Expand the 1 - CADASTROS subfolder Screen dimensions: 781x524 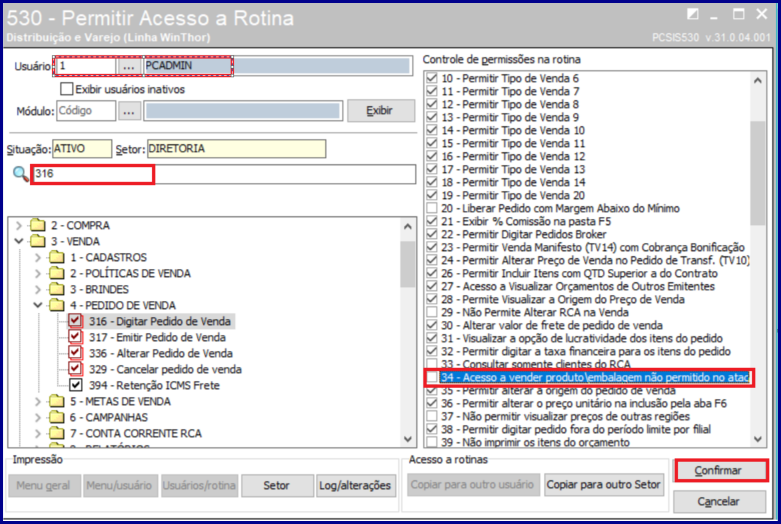pos(38,258)
